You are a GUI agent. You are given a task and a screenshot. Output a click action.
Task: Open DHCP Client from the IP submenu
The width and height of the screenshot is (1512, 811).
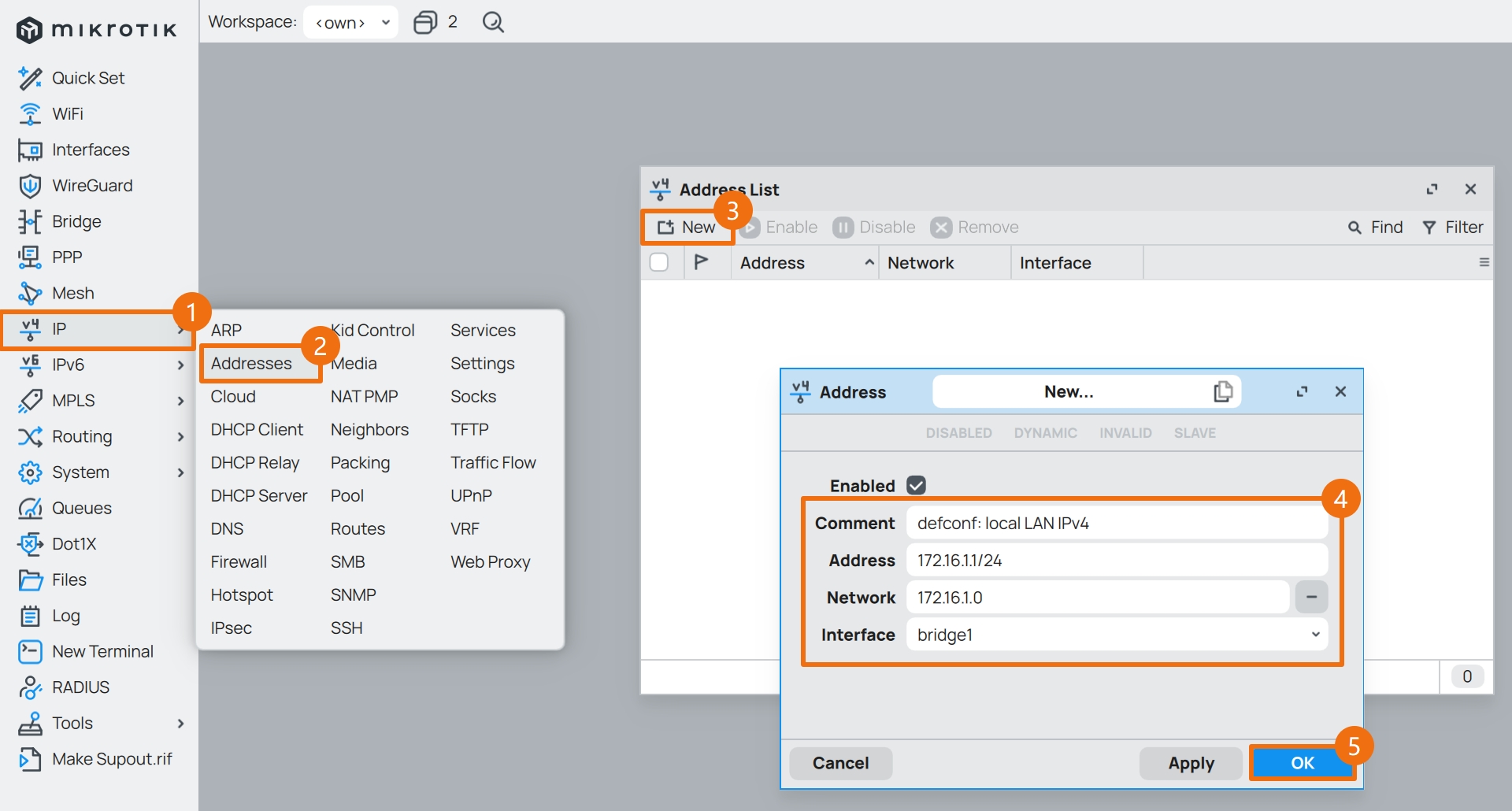(257, 429)
